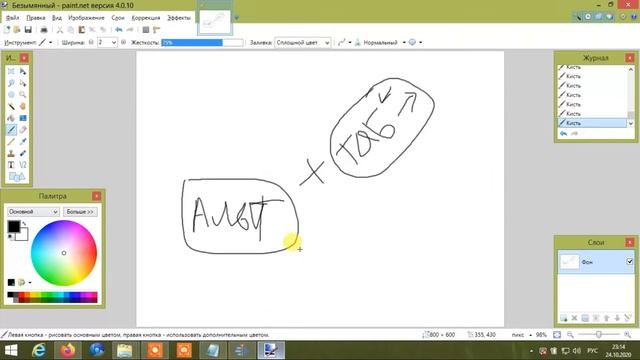This screenshot has width=640, height=360.
Task: Open the palette management dropdown arrow
Action: pyautogui.click(x=30, y=282)
